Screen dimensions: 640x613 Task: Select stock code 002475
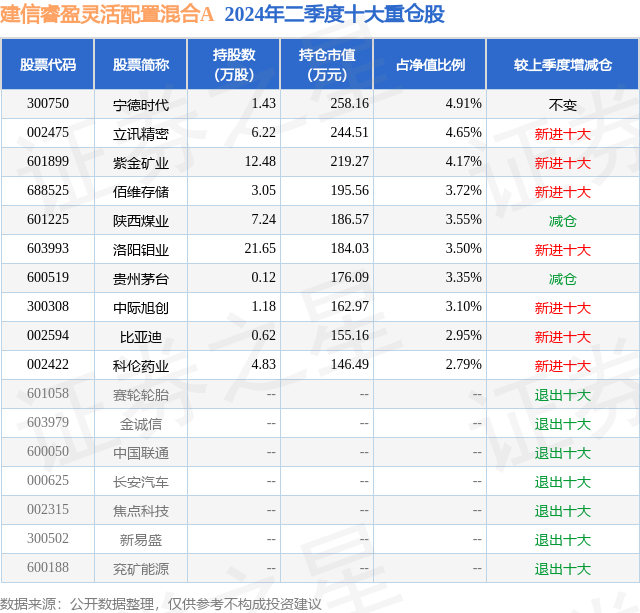click(x=48, y=133)
